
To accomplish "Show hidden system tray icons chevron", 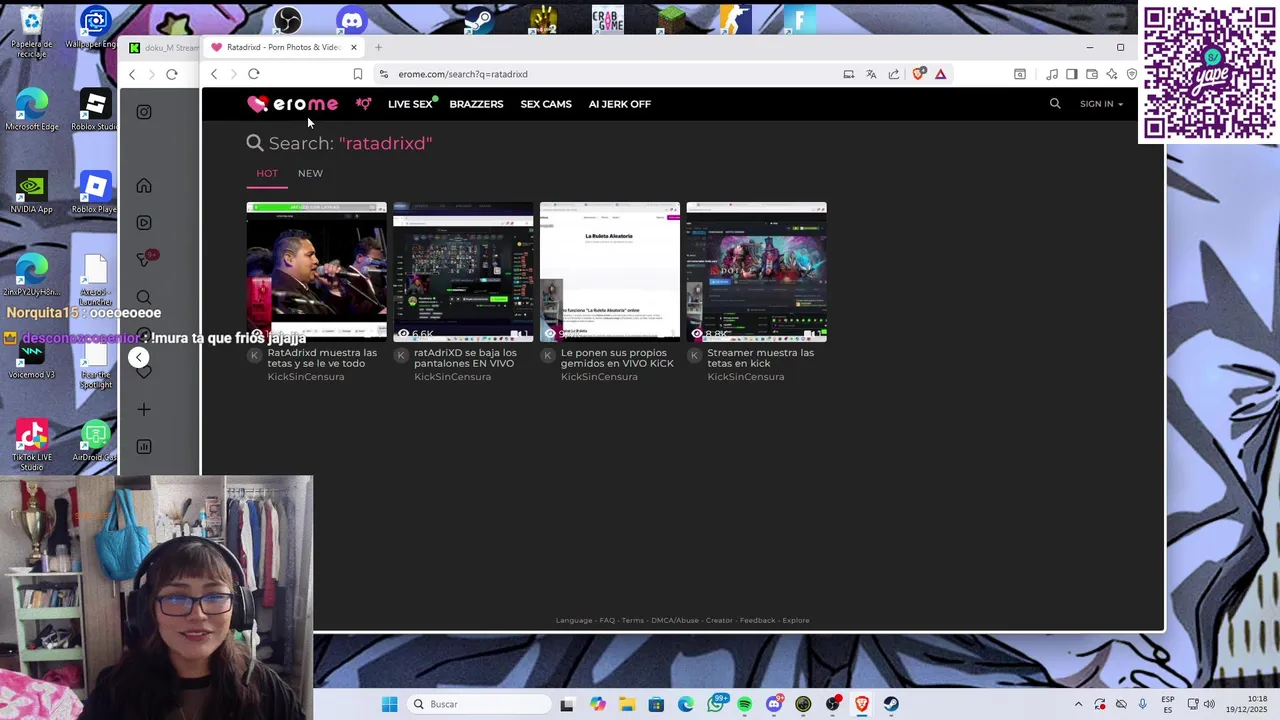I will point(1078,704).
